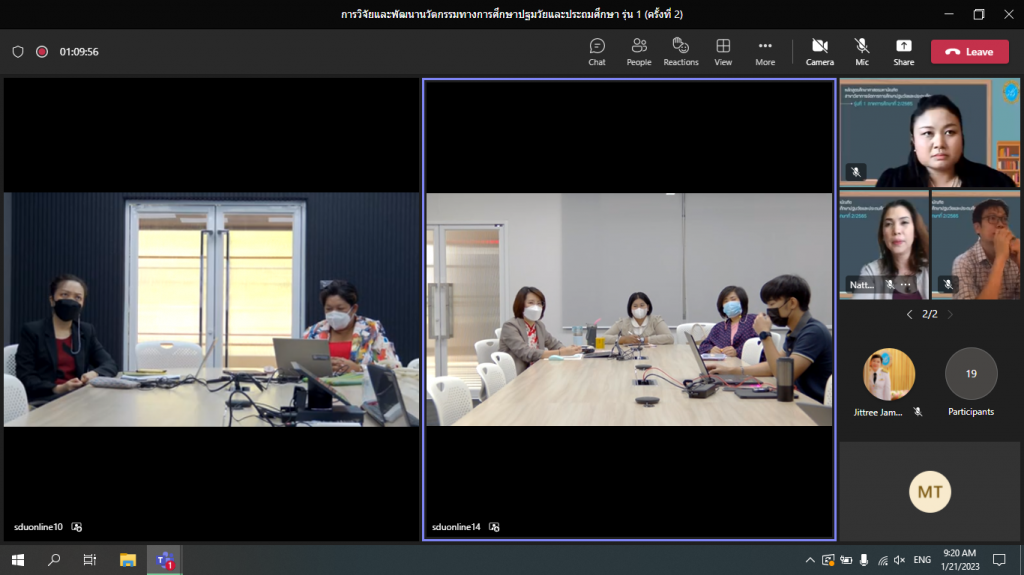This screenshot has width=1024, height=575.
Task: Select the sduonline10 video tile
Action: (211, 310)
